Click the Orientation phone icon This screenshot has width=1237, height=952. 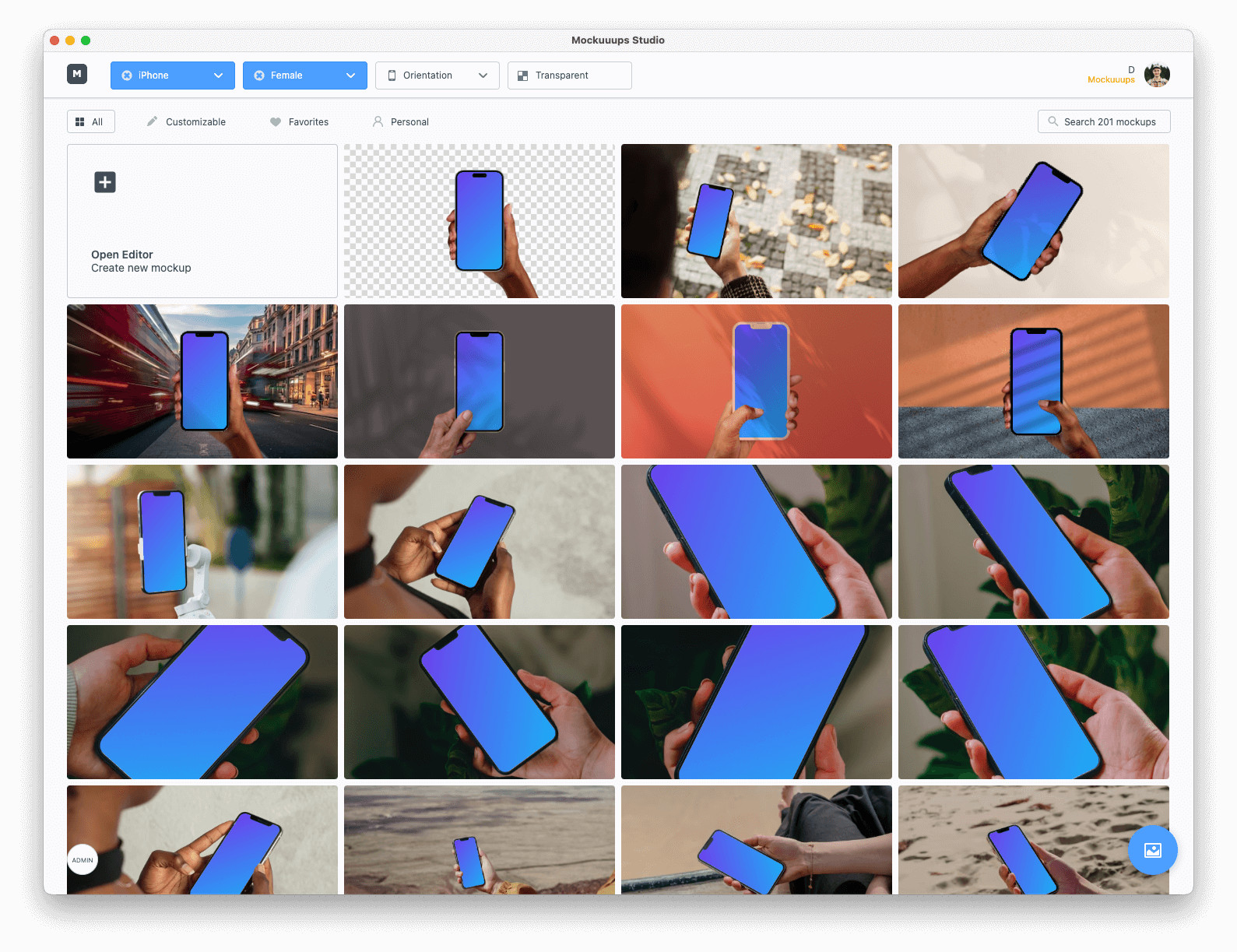pos(392,76)
